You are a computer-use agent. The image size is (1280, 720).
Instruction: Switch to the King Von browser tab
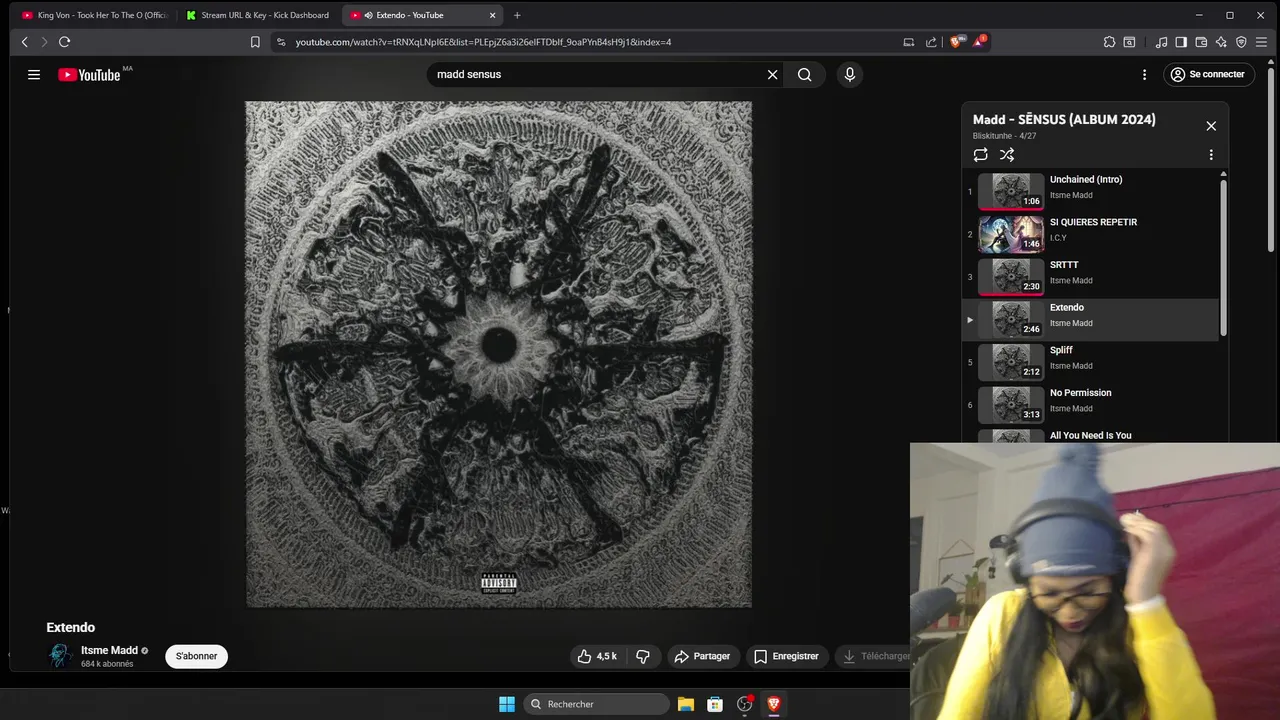[x=95, y=15]
